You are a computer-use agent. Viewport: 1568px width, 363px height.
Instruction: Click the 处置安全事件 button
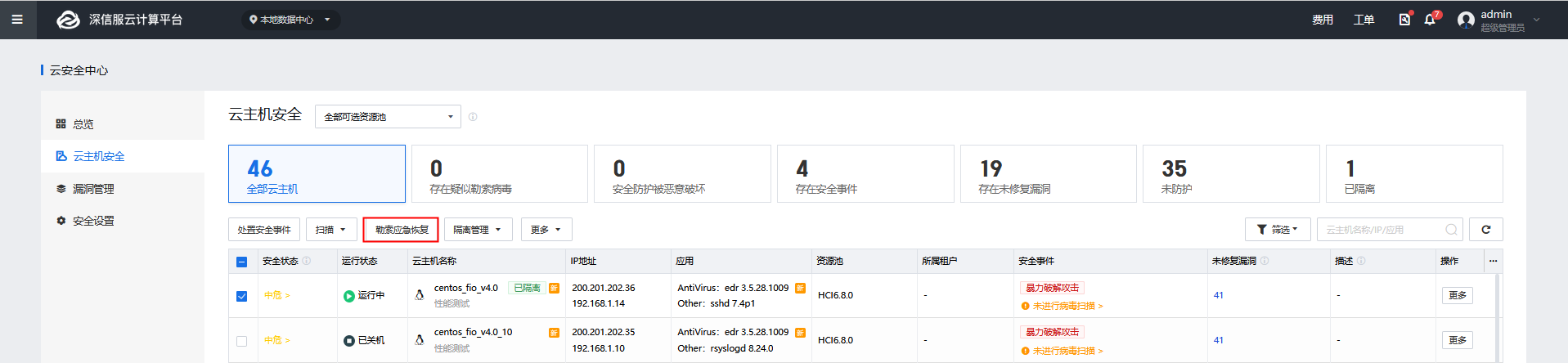pos(264,230)
